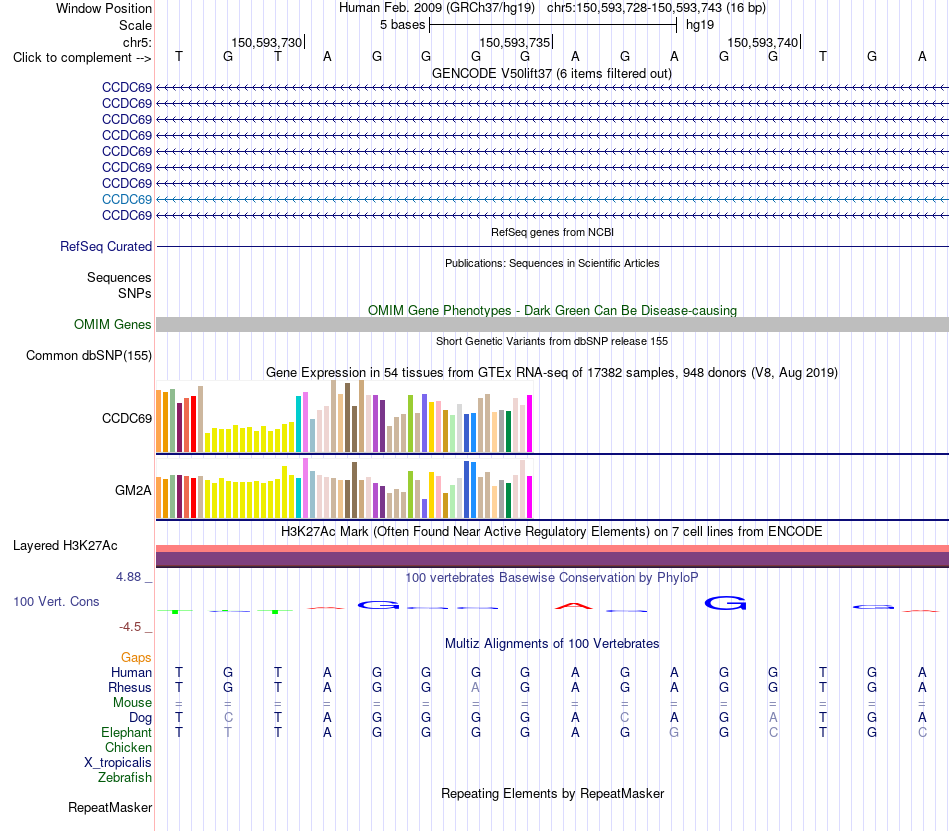Click the gray OMIM Genes bar
Image resolution: width=950 pixels, height=831 pixels.
[x=552, y=325]
